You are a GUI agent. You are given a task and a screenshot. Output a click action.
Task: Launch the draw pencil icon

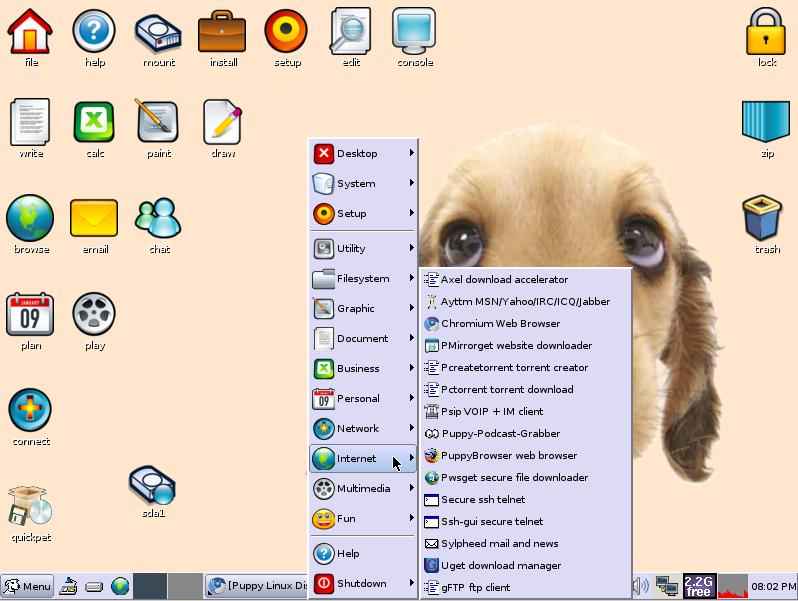pos(222,122)
